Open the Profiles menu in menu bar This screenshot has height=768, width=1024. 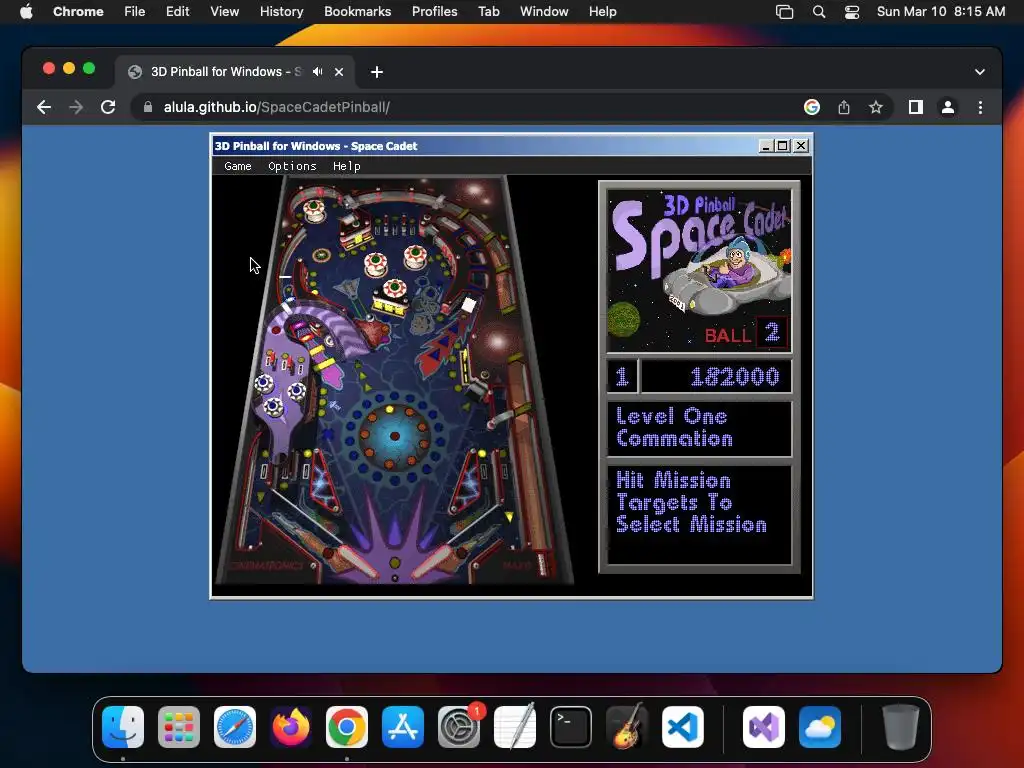pos(434,11)
